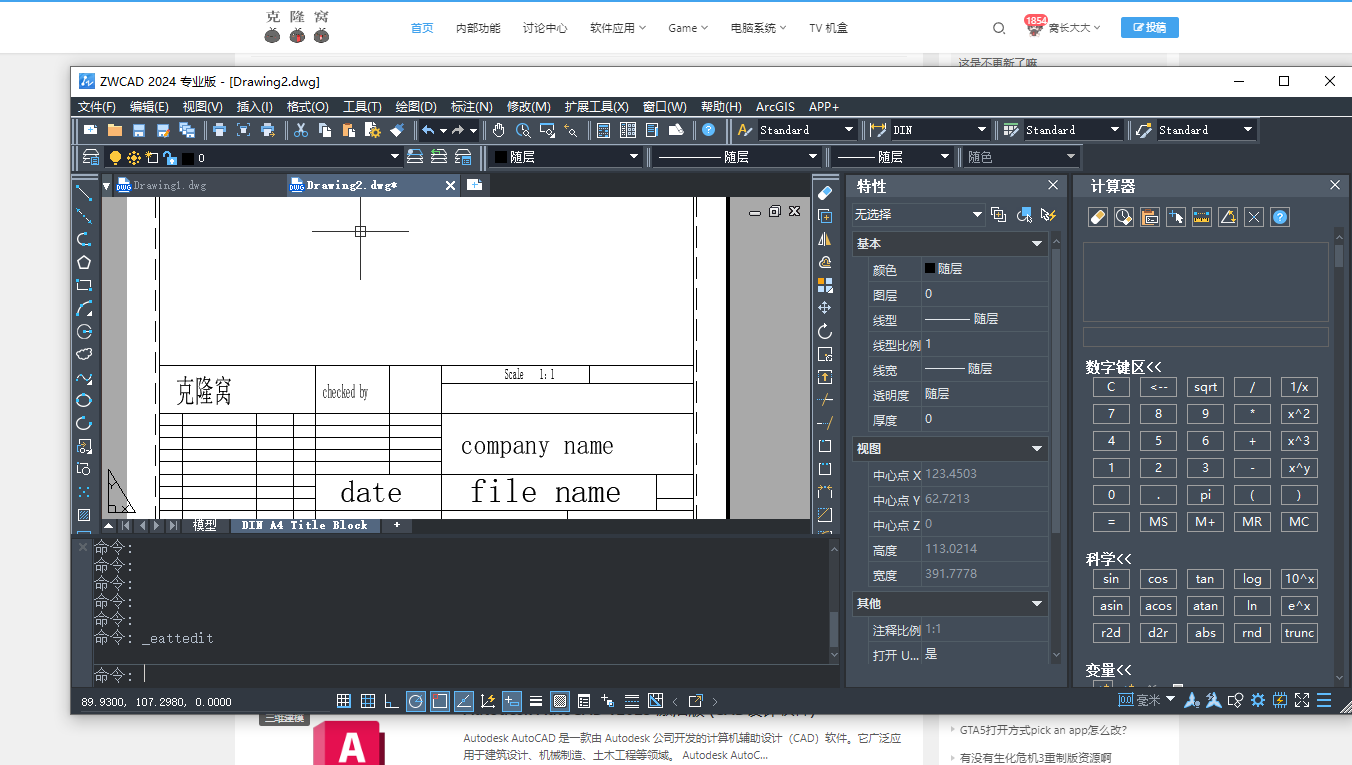
Task: Open the linetype 随层 dropdown in toolbar
Action: pyautogui.click(x=813, y=157)
